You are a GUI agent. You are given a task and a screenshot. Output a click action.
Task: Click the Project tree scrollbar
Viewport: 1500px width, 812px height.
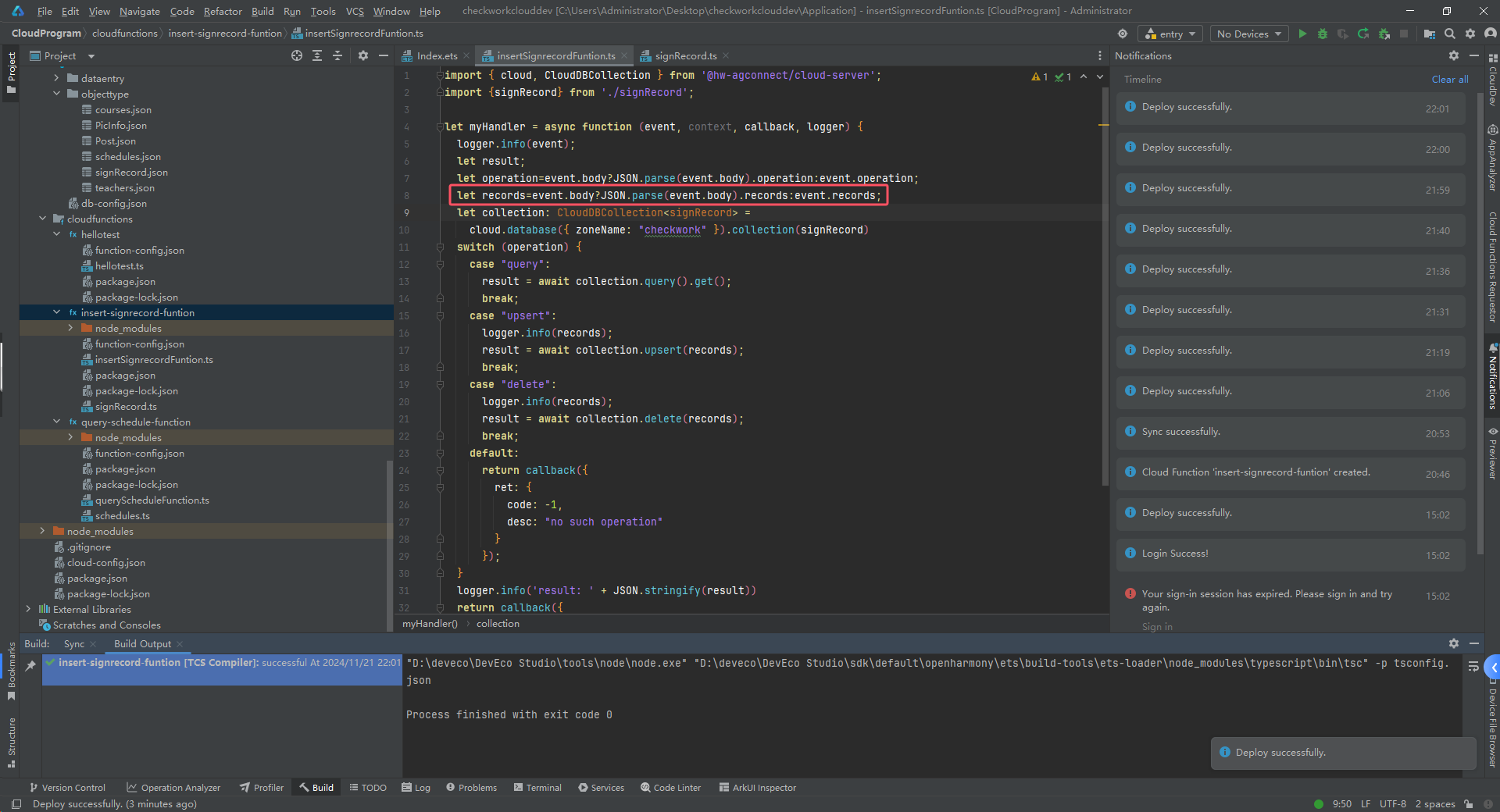tap(390, 545)
